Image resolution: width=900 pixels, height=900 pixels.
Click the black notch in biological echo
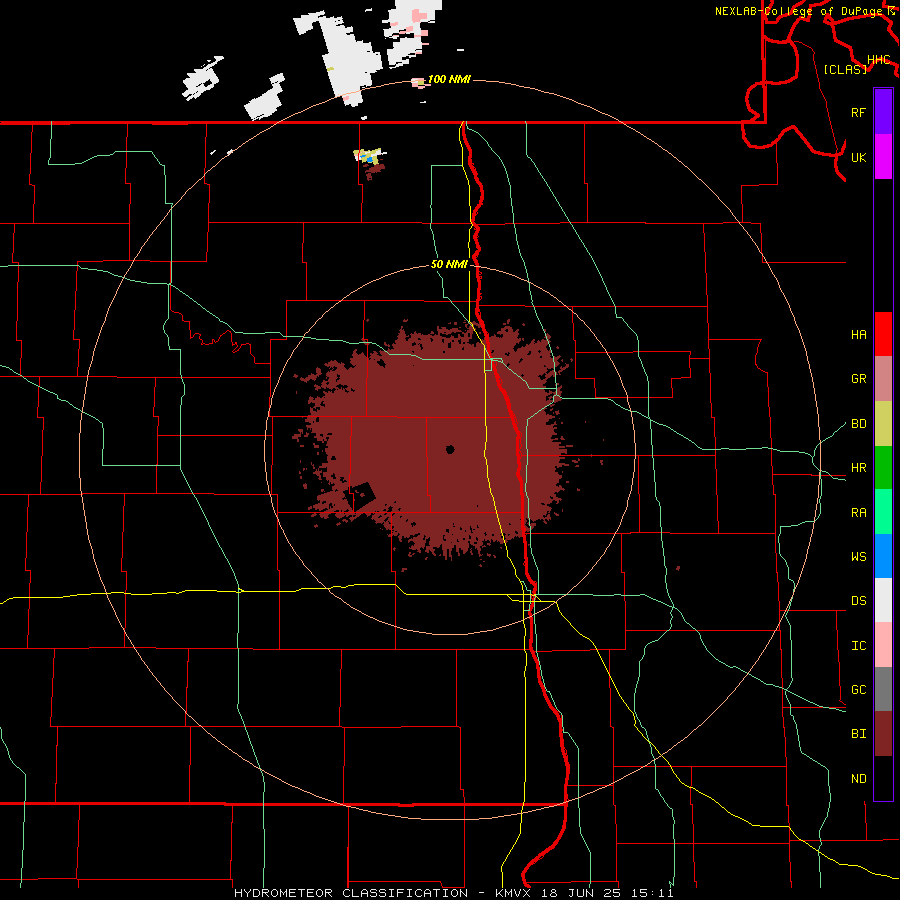360,496
